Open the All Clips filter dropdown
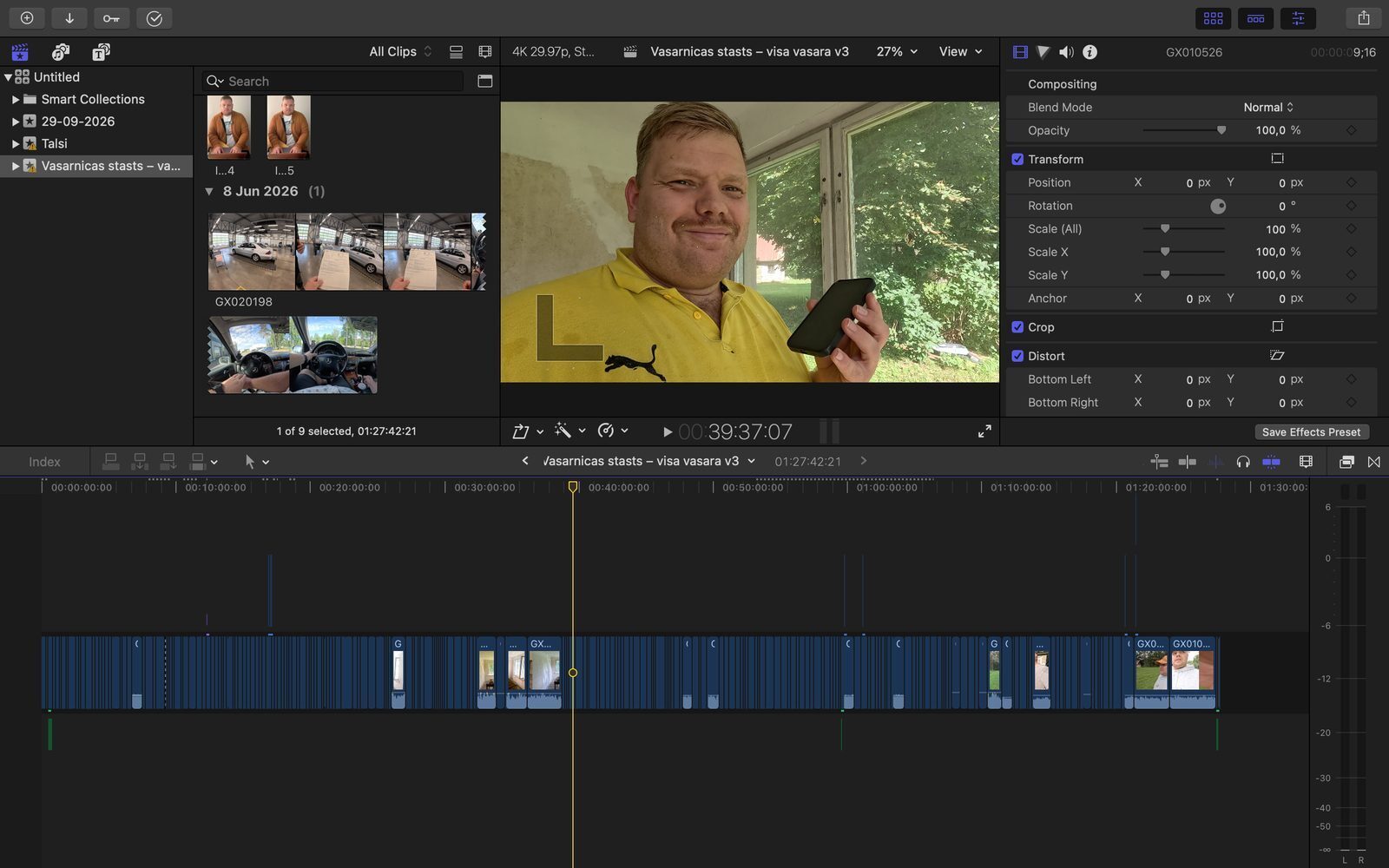Screen dimensions: 1389x868 point(400,52)
